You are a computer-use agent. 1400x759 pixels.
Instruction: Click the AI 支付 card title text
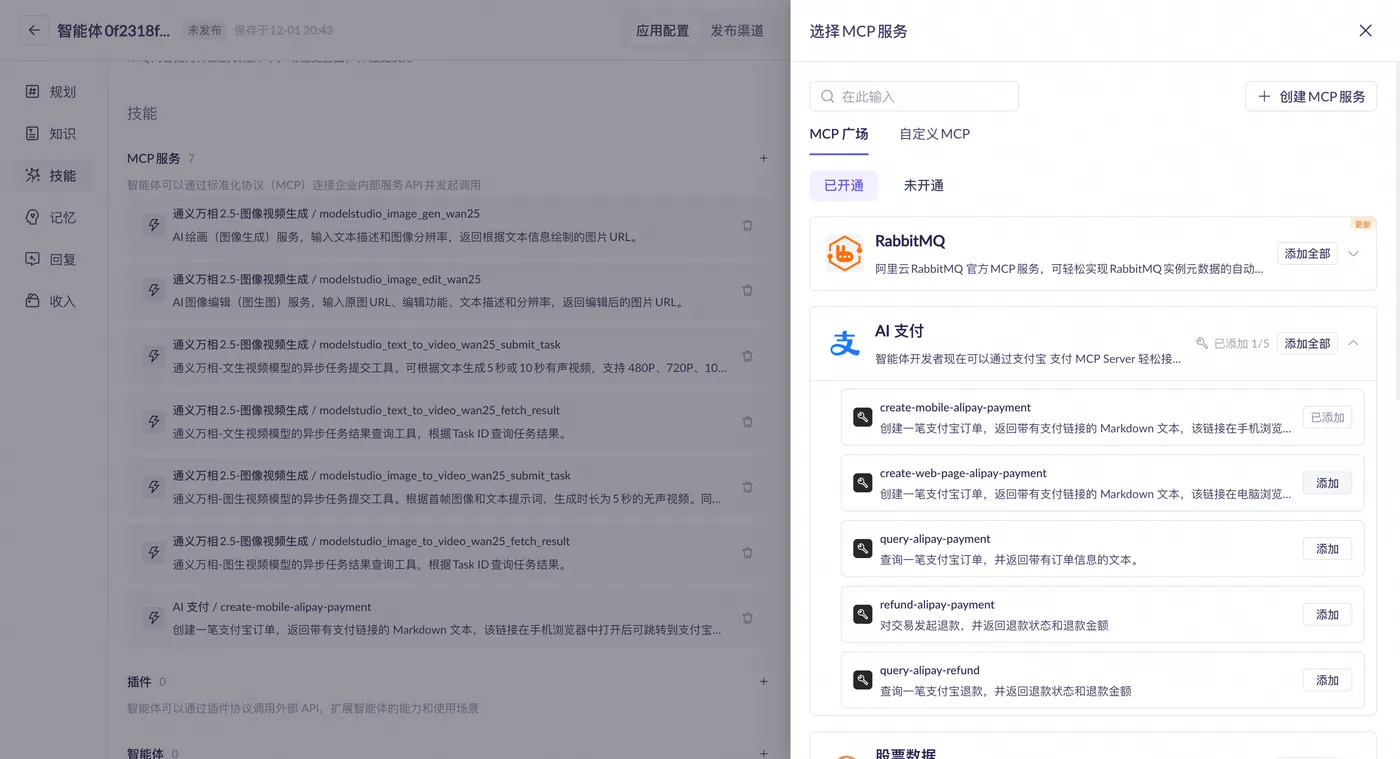coord(899,331)
